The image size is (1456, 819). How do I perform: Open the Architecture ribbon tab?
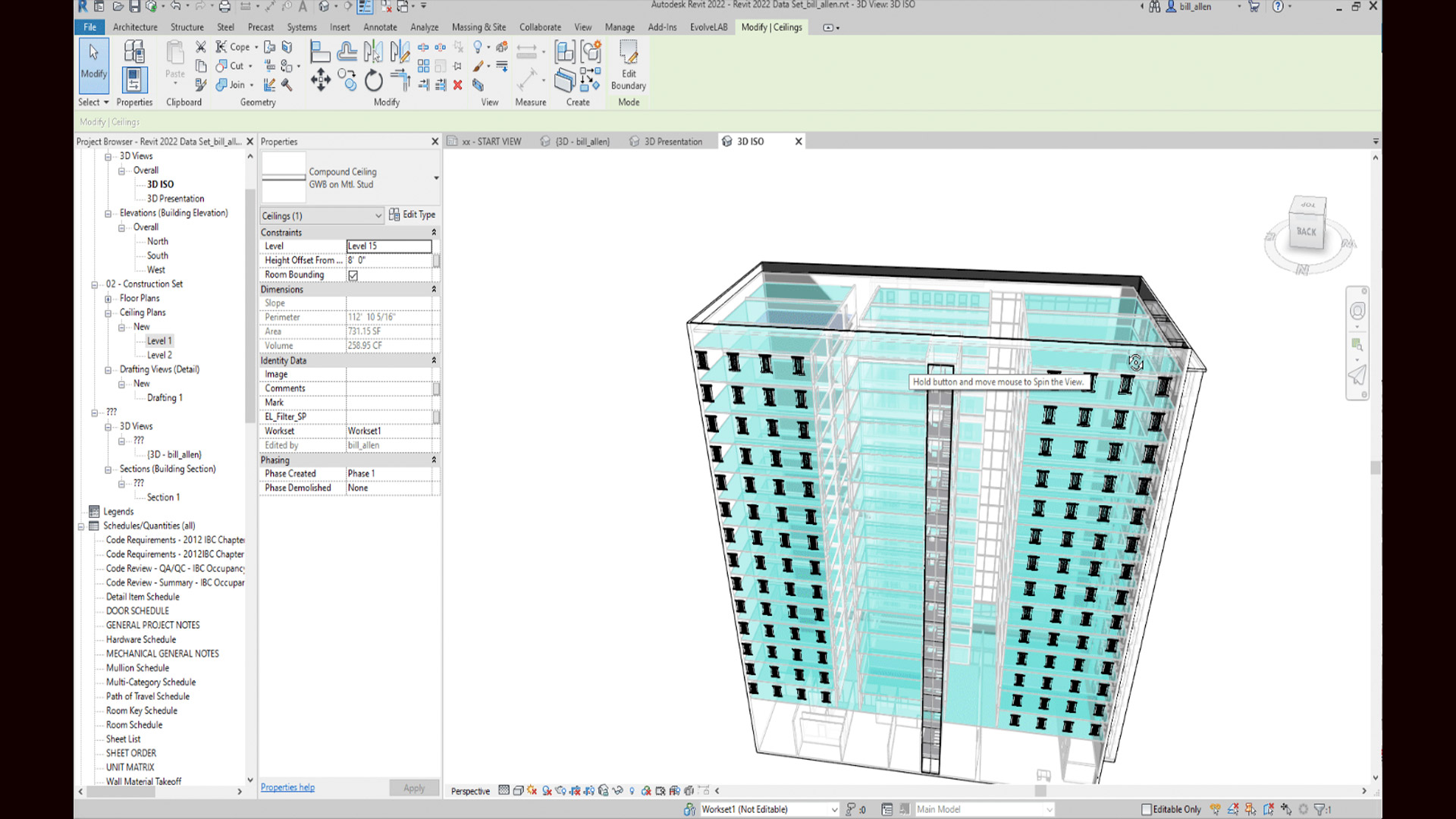(135, 27)
